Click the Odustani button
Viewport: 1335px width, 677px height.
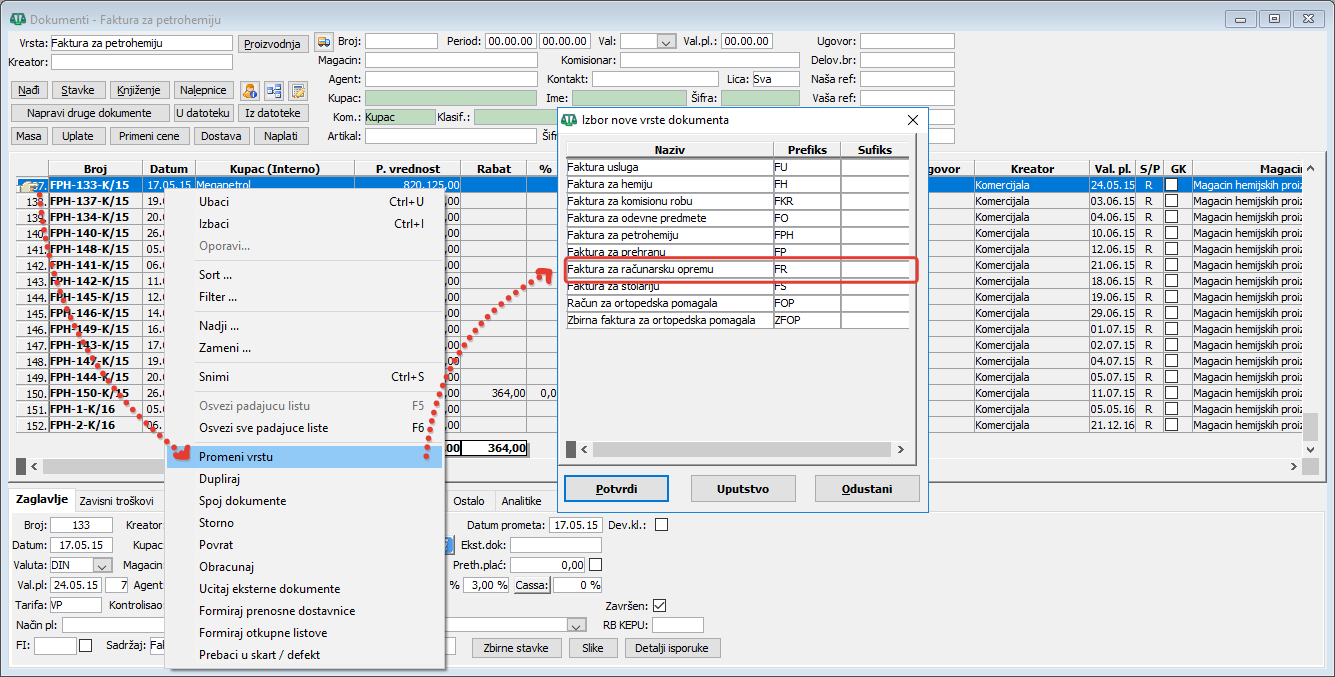point(867,488)
